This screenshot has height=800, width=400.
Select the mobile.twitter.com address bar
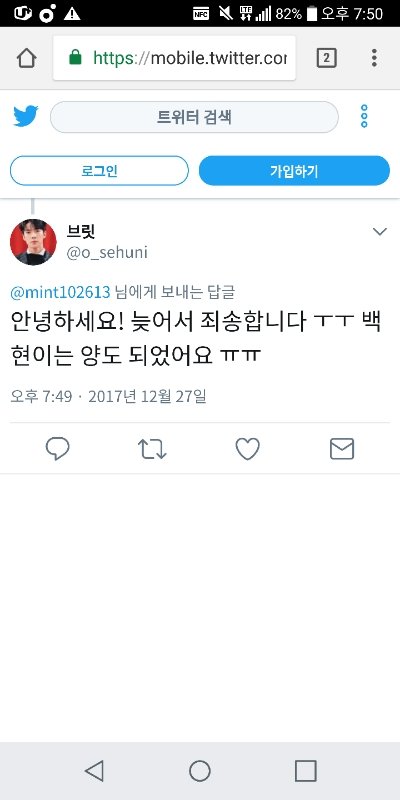pos(174,58)
